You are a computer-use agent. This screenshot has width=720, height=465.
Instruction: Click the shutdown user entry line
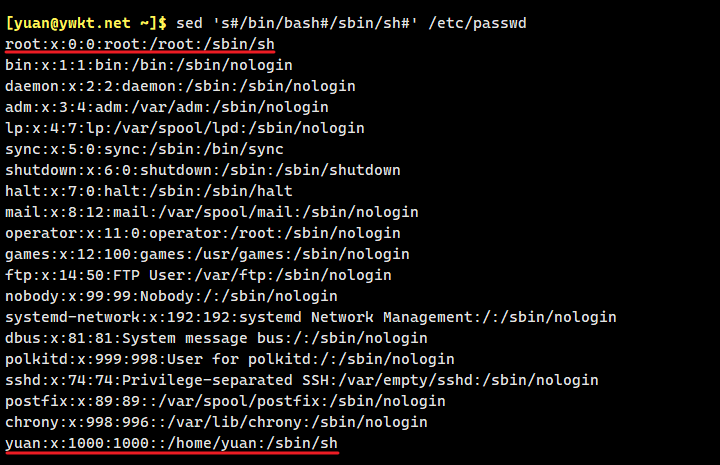[202, 170]
